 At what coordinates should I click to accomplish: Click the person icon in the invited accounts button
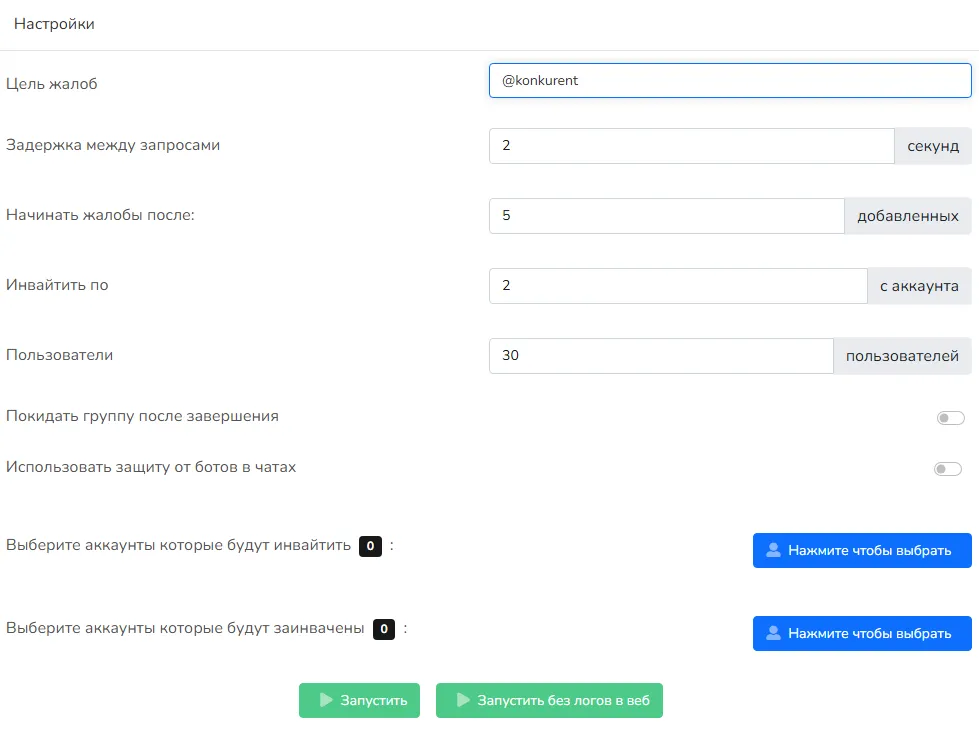(773, 633)
